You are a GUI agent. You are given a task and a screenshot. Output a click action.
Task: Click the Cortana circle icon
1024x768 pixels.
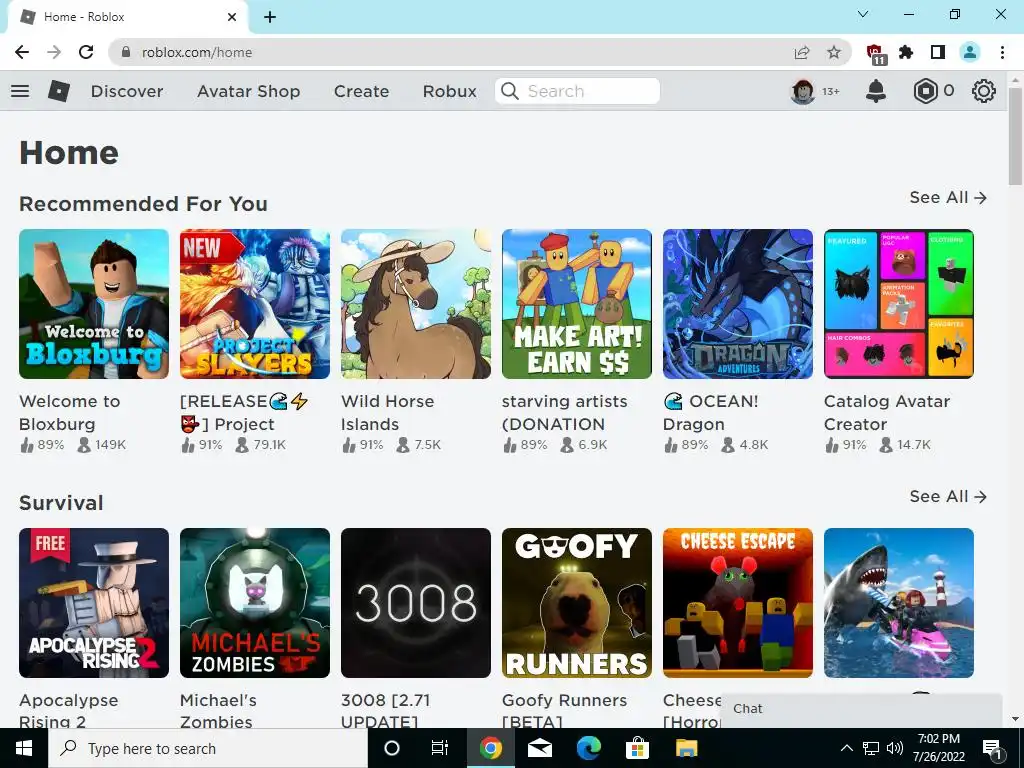point(392,748)
